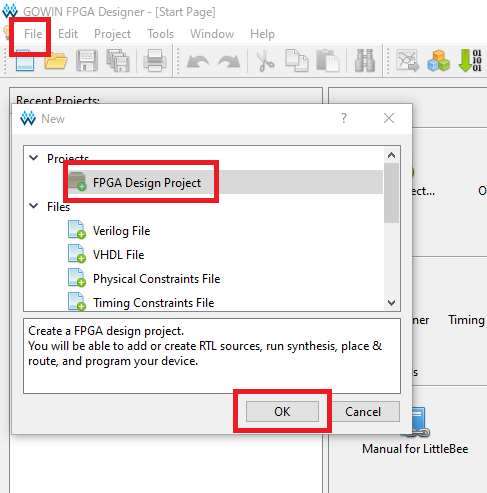
Task: Open the Tools menu
Action: click(161, 34)
